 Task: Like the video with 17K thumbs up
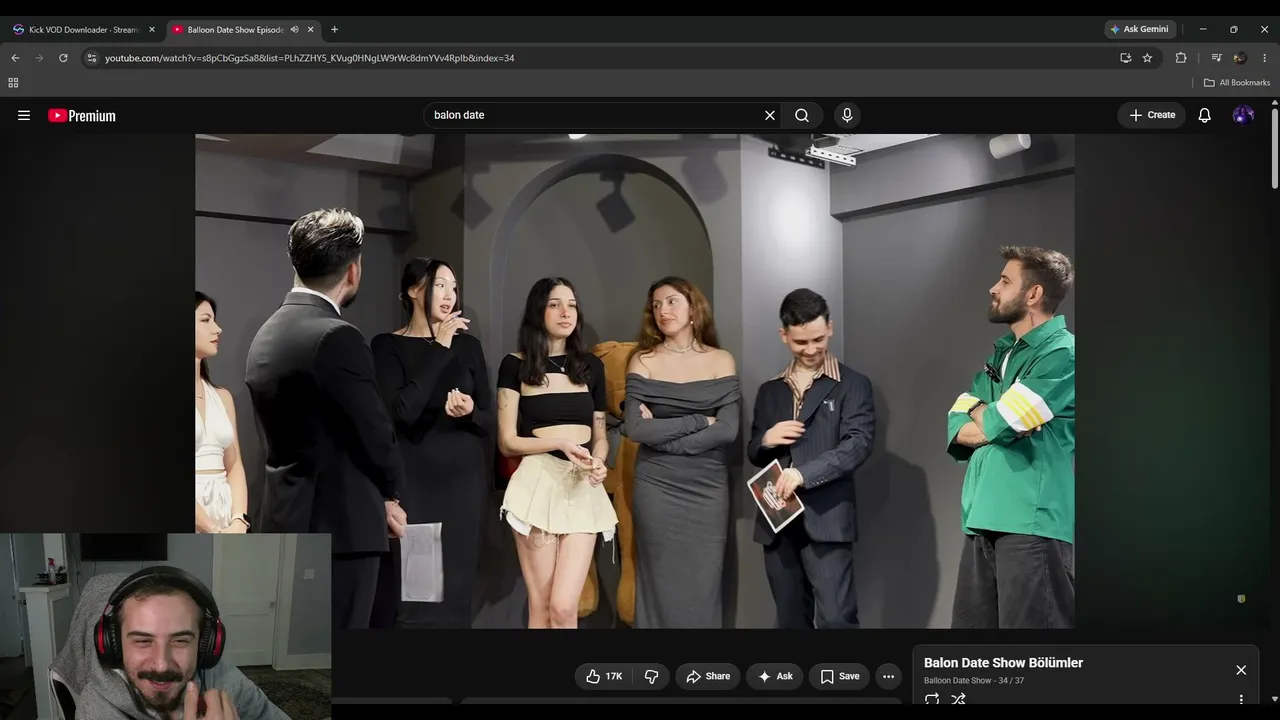(x=604, y=676)
